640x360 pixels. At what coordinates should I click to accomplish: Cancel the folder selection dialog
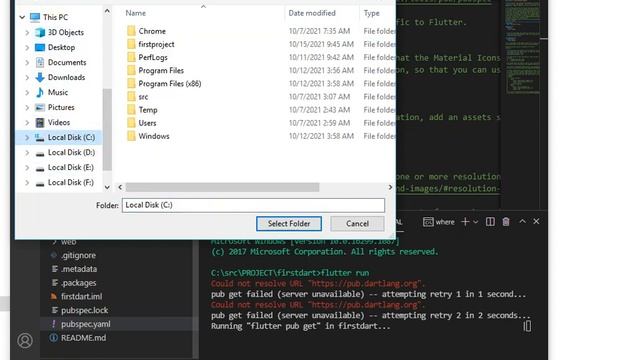[357, 224]
